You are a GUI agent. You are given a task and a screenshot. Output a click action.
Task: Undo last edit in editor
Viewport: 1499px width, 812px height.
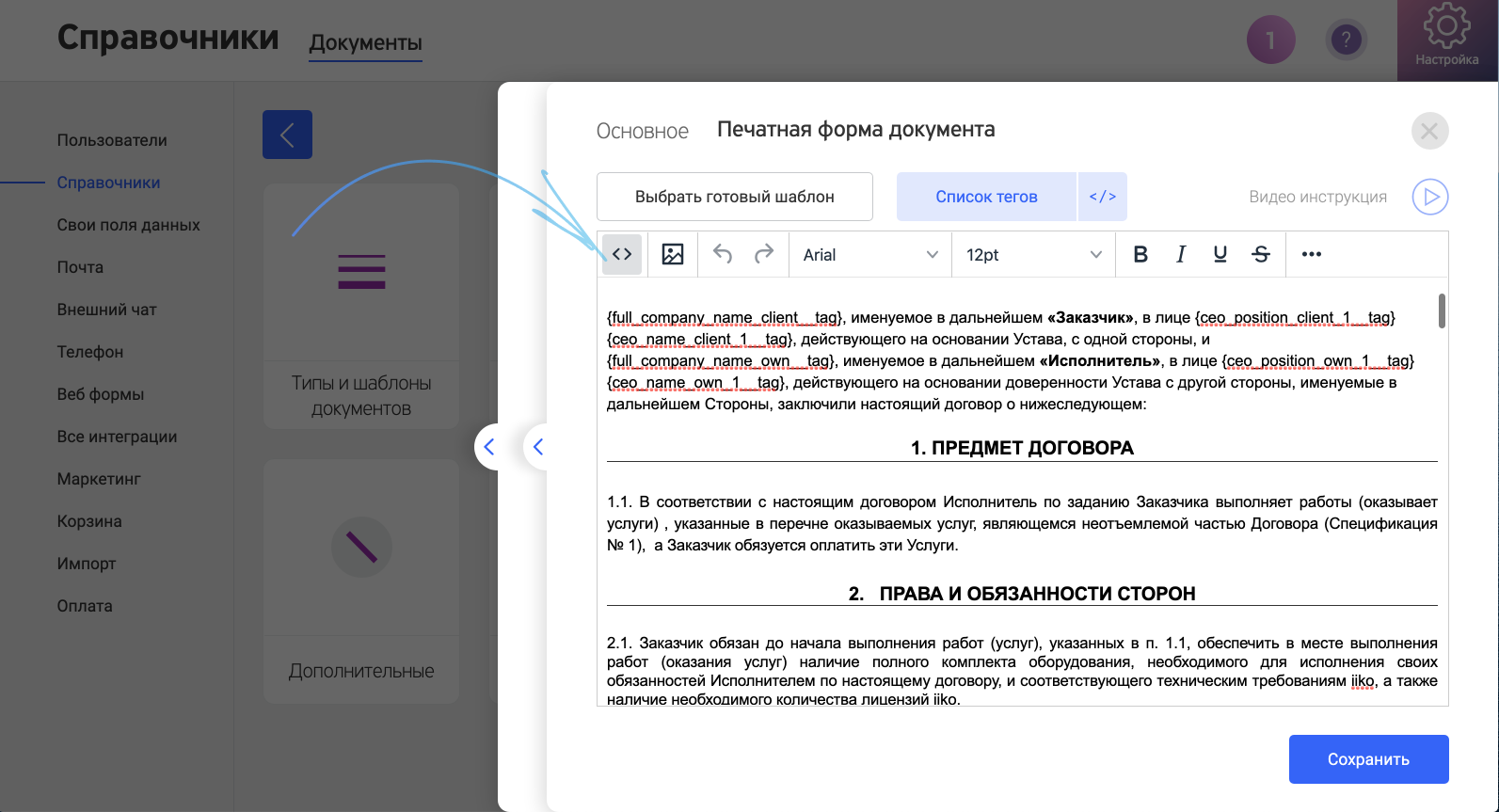pos(723,254)
